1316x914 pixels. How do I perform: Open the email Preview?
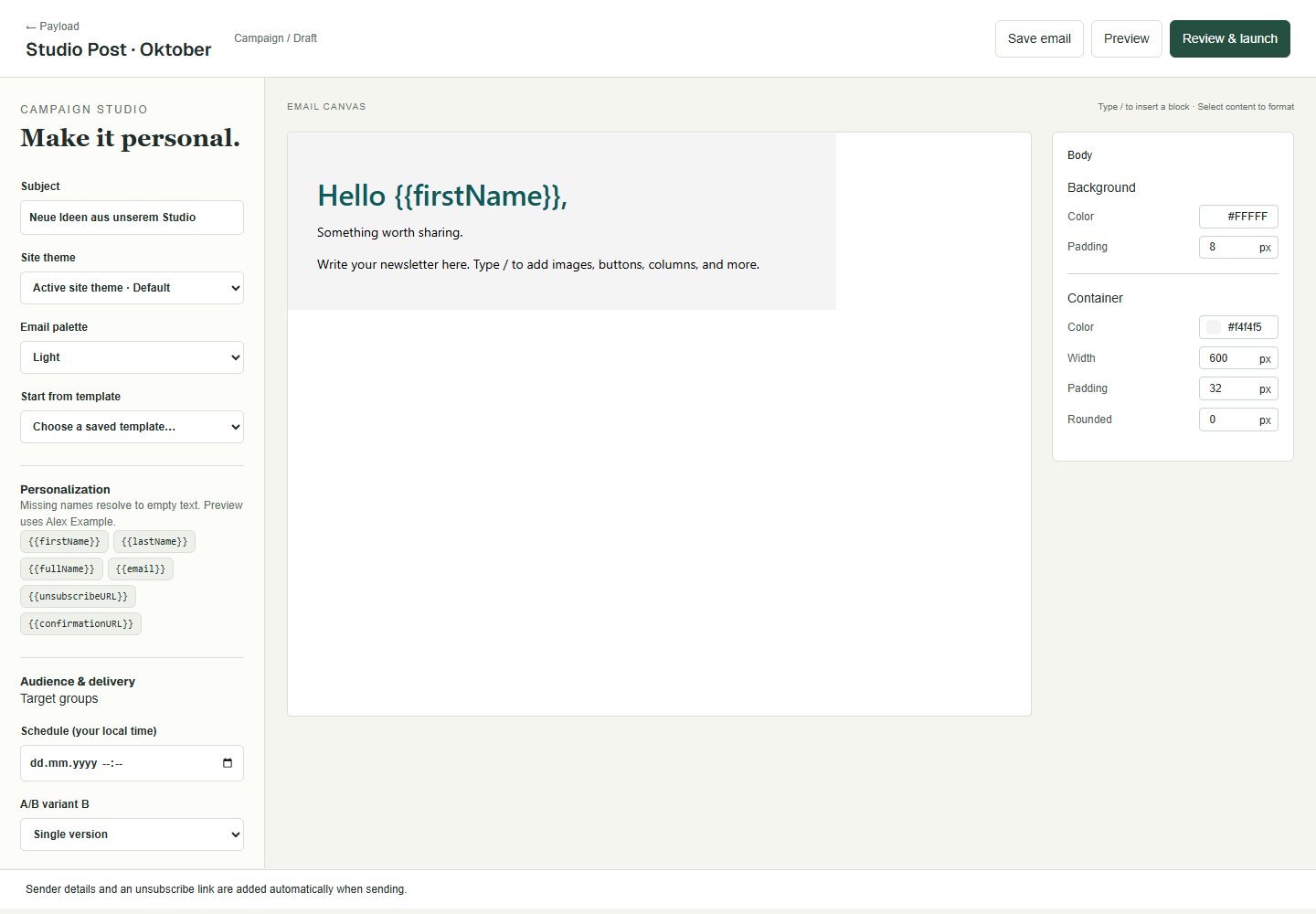point(1126,38)
